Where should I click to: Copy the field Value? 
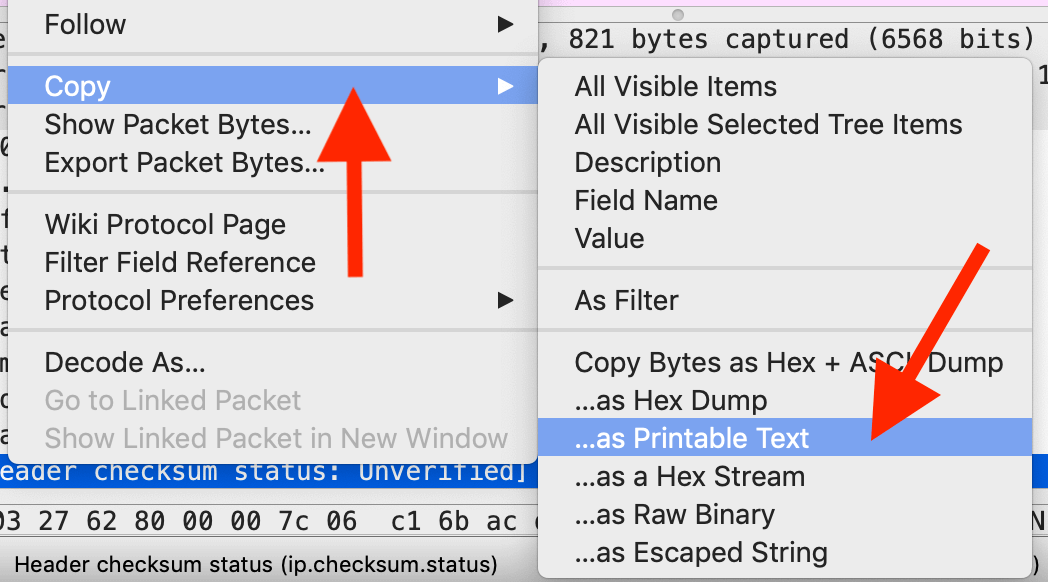click(x=609, y=239)
